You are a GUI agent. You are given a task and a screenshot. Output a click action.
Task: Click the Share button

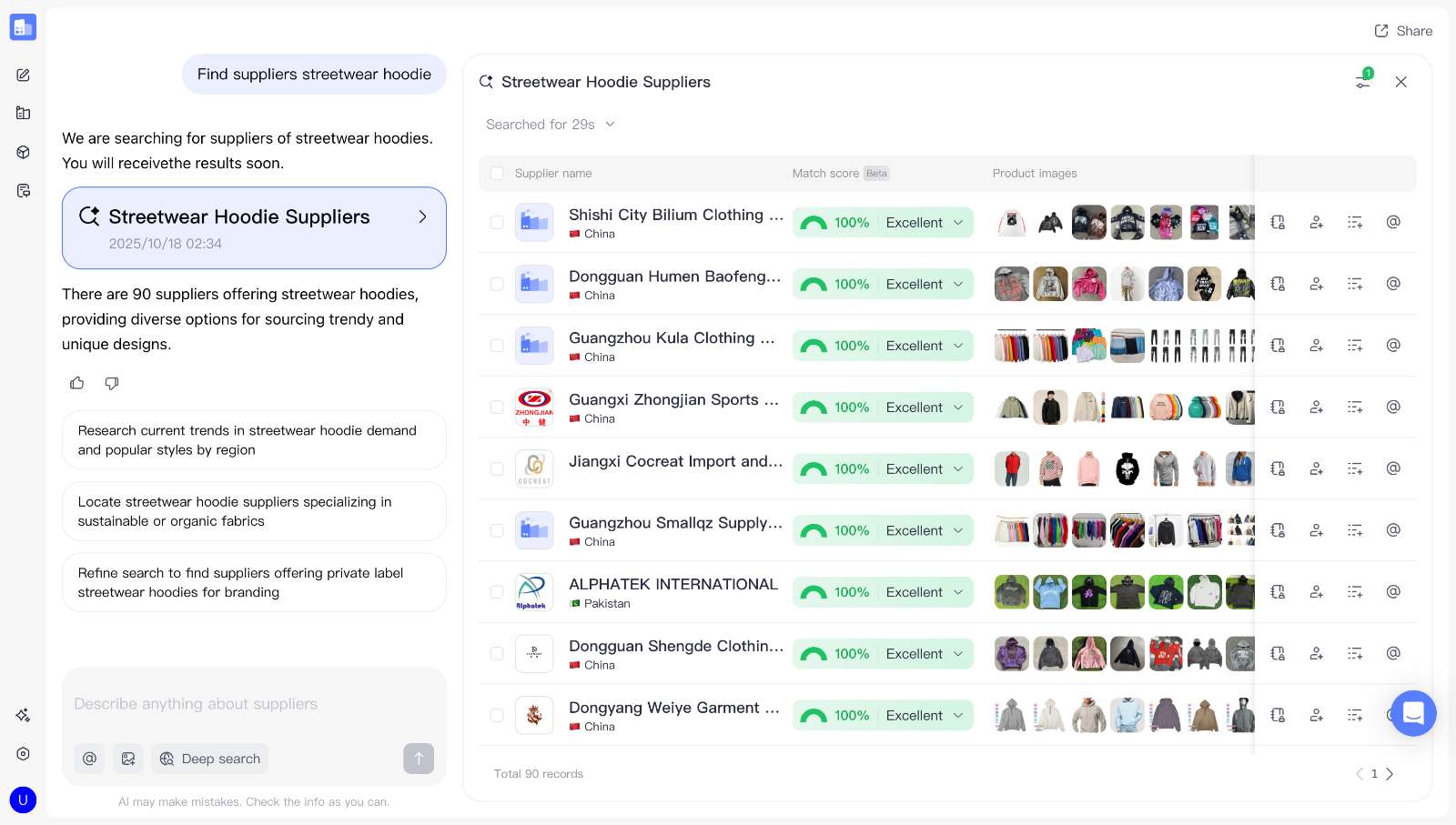tap(1403, 31)
